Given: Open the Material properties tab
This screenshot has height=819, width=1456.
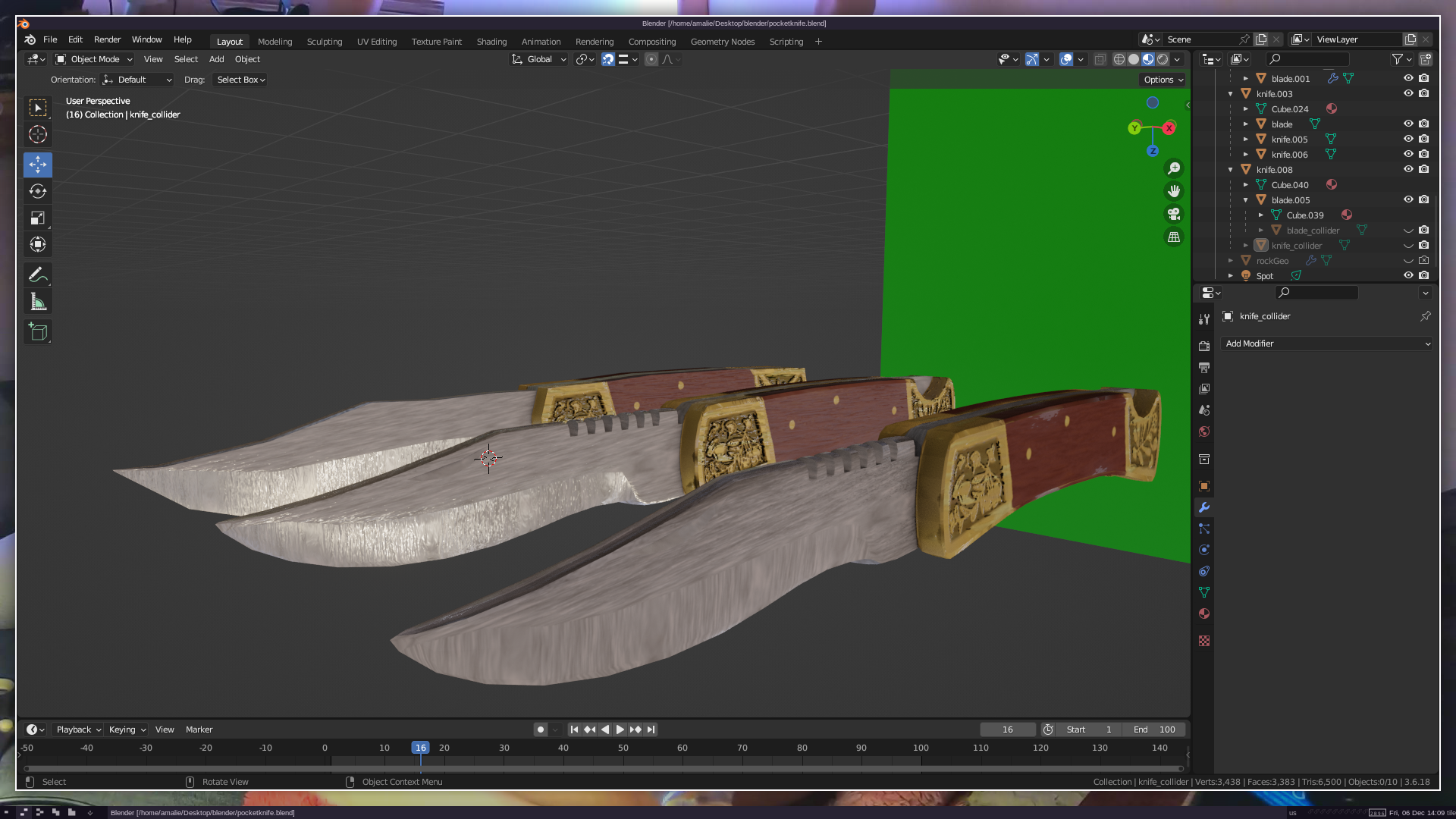Looking at the screenshot, I should pyautogui.click(x=1204, y=613).
